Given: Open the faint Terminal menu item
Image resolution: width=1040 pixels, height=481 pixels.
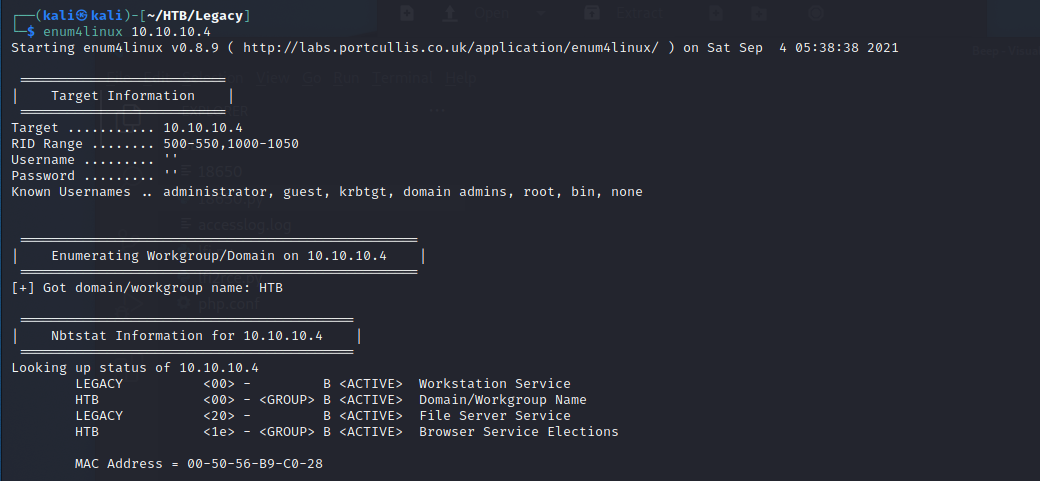Looking at the screenshot, I should coord(402,77).
